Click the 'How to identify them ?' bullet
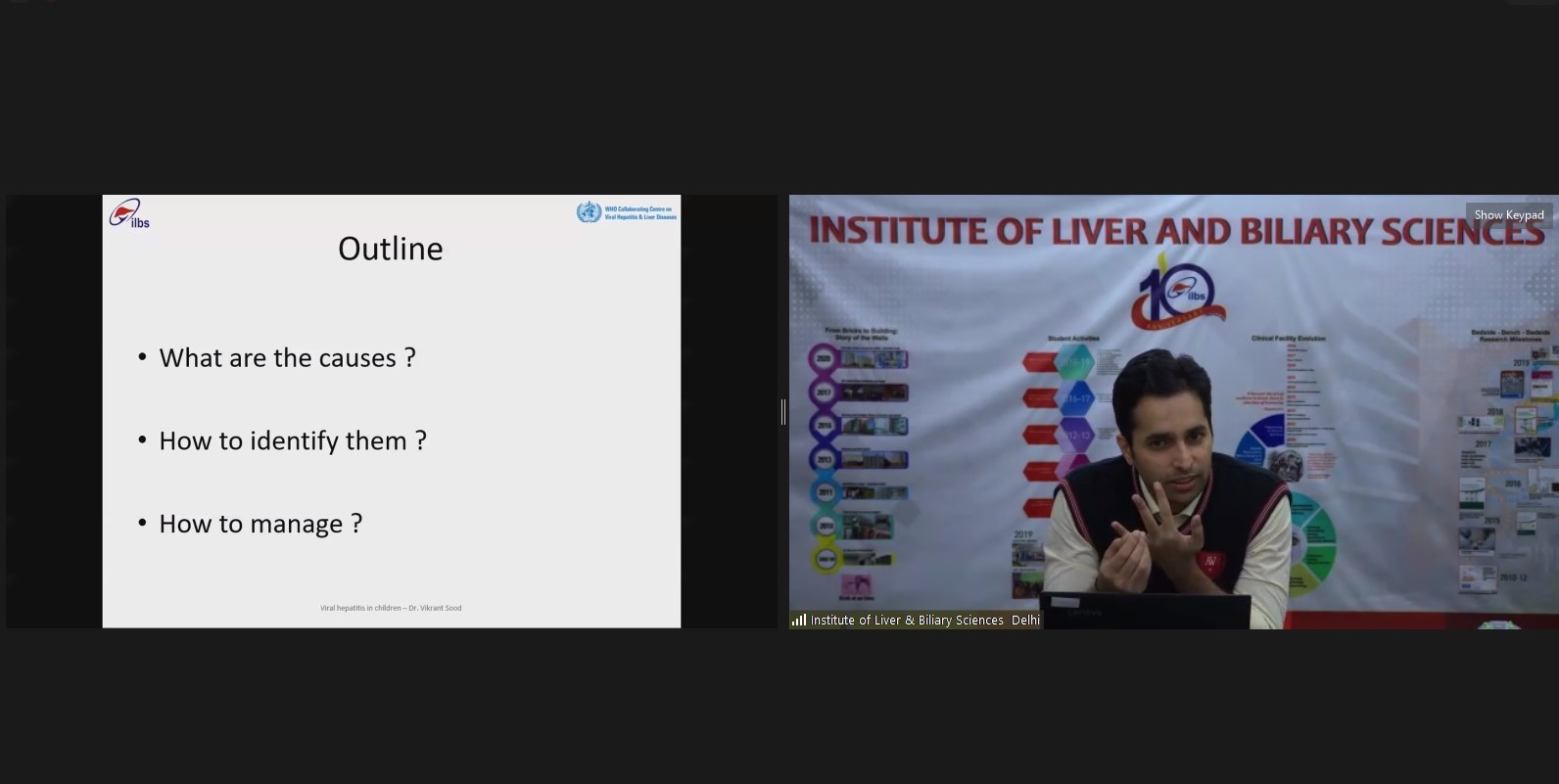 [x=293, y=441]
